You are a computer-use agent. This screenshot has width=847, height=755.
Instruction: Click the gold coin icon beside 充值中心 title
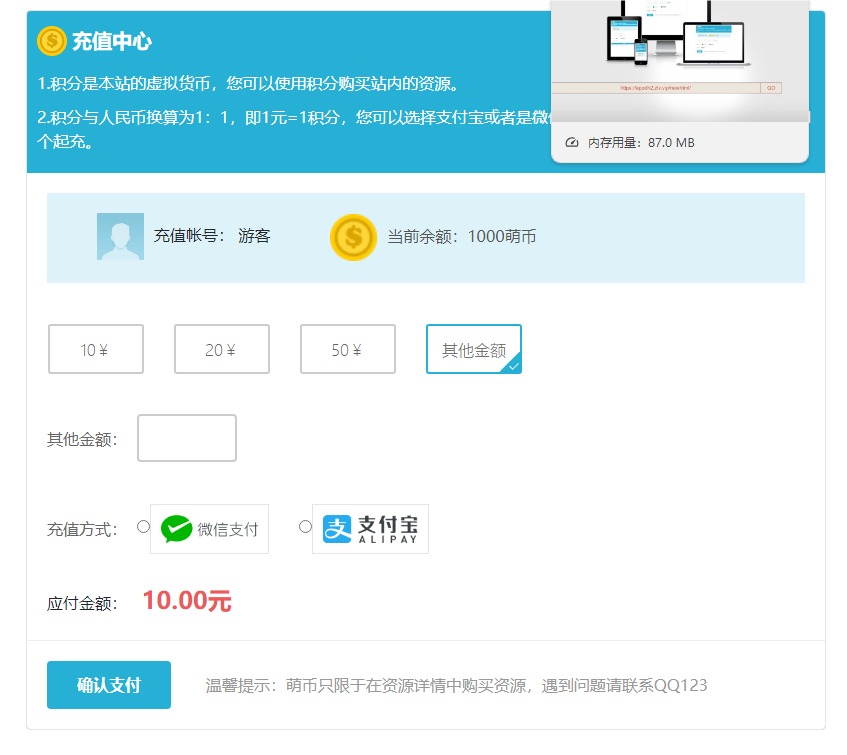click(x=52, y=41)
